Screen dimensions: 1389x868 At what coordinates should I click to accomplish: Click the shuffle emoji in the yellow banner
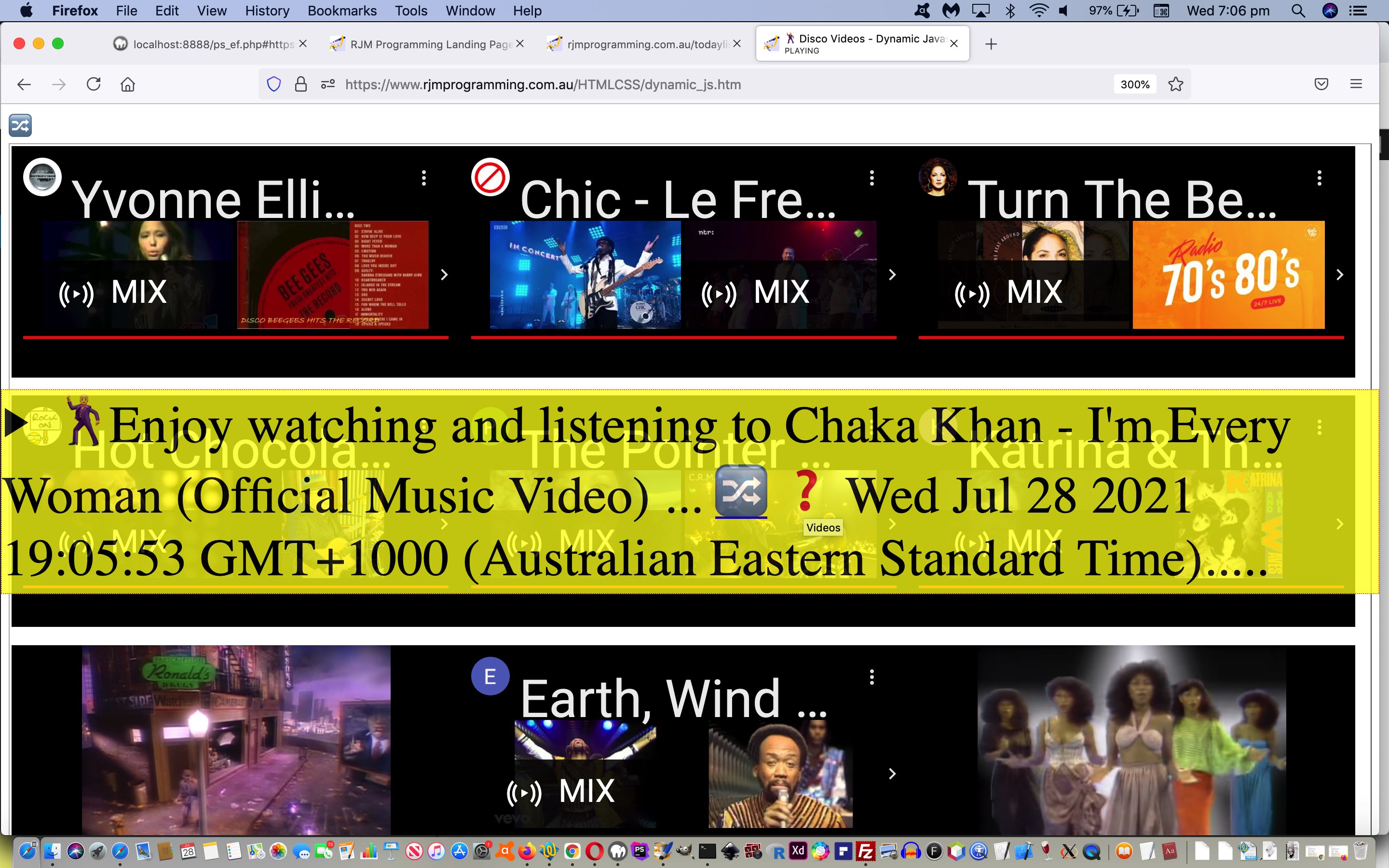741,492
